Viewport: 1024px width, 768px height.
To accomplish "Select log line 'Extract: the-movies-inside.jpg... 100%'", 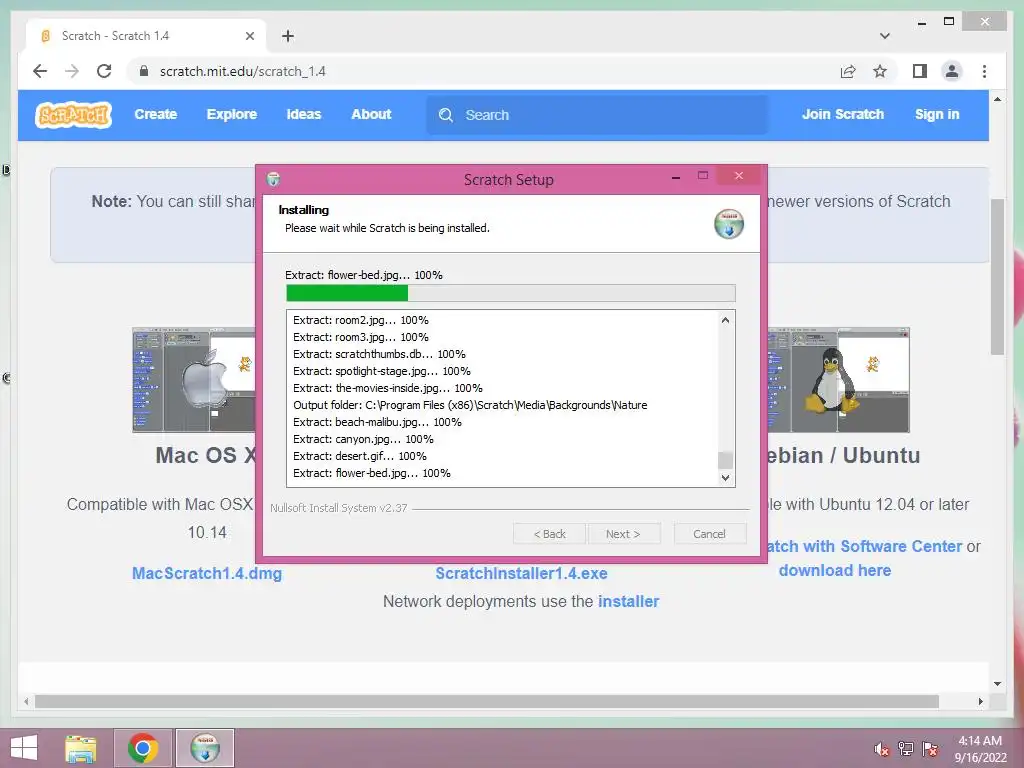I will [x=388, y=388].
